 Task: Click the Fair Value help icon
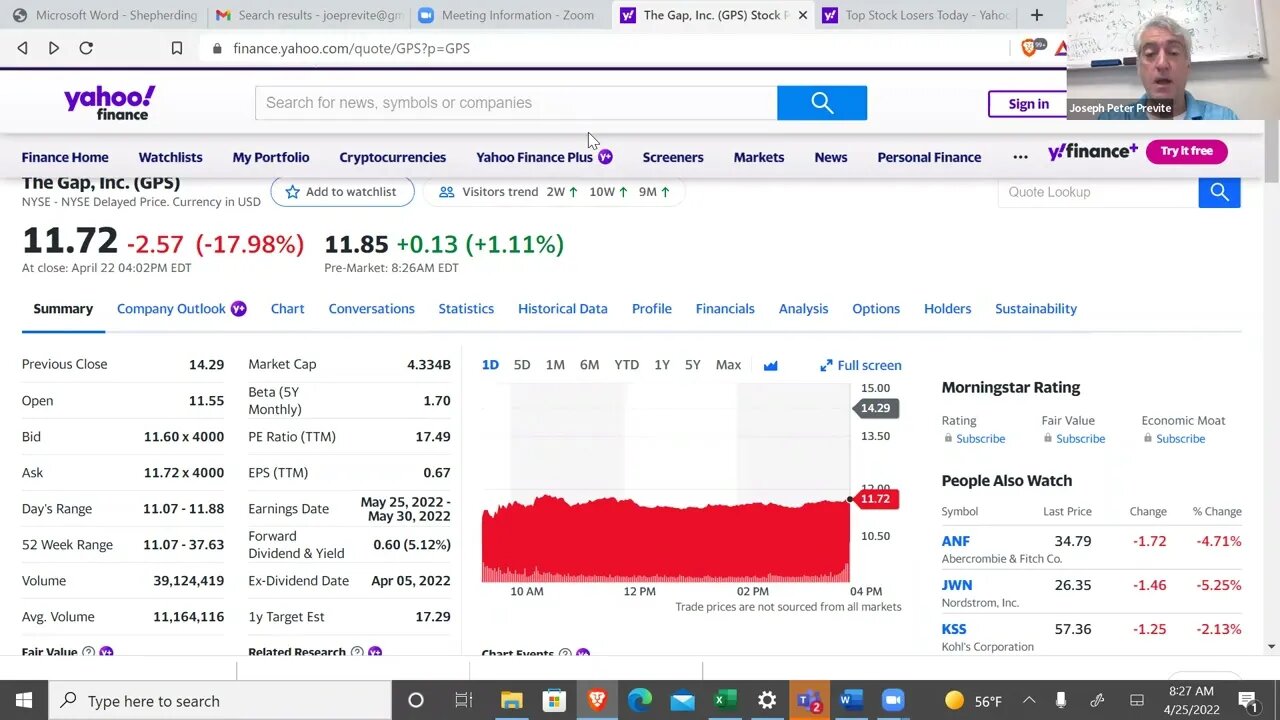[x=88, y=652]
